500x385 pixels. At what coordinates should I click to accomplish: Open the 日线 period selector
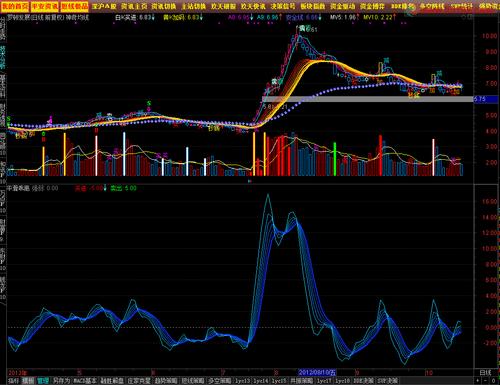click(x=485, y=372)
